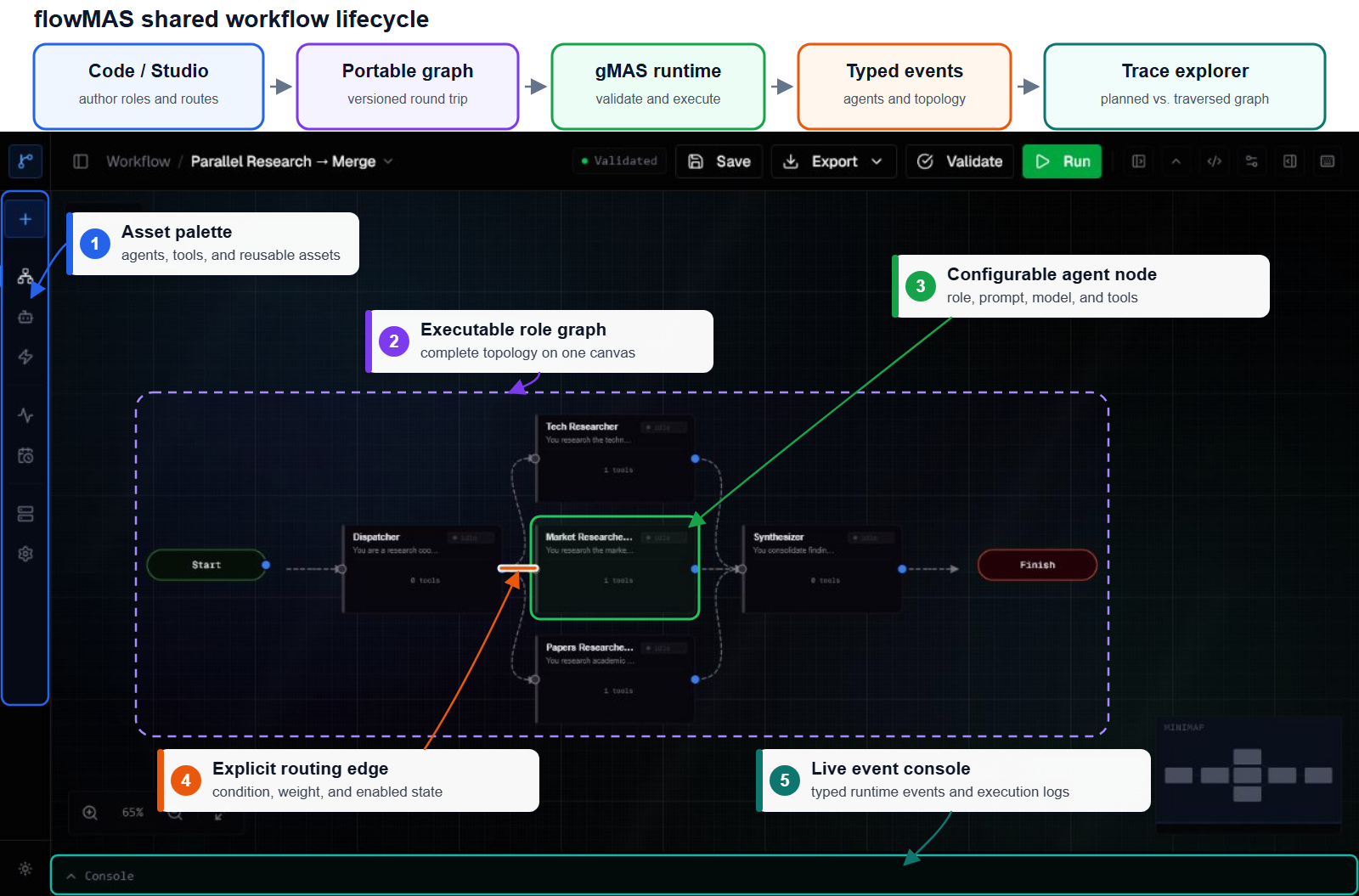Viewport: 1359px width, 896px height.
Task: Open the agents robot icon in the left rail
Action: (x=25, y=317)
